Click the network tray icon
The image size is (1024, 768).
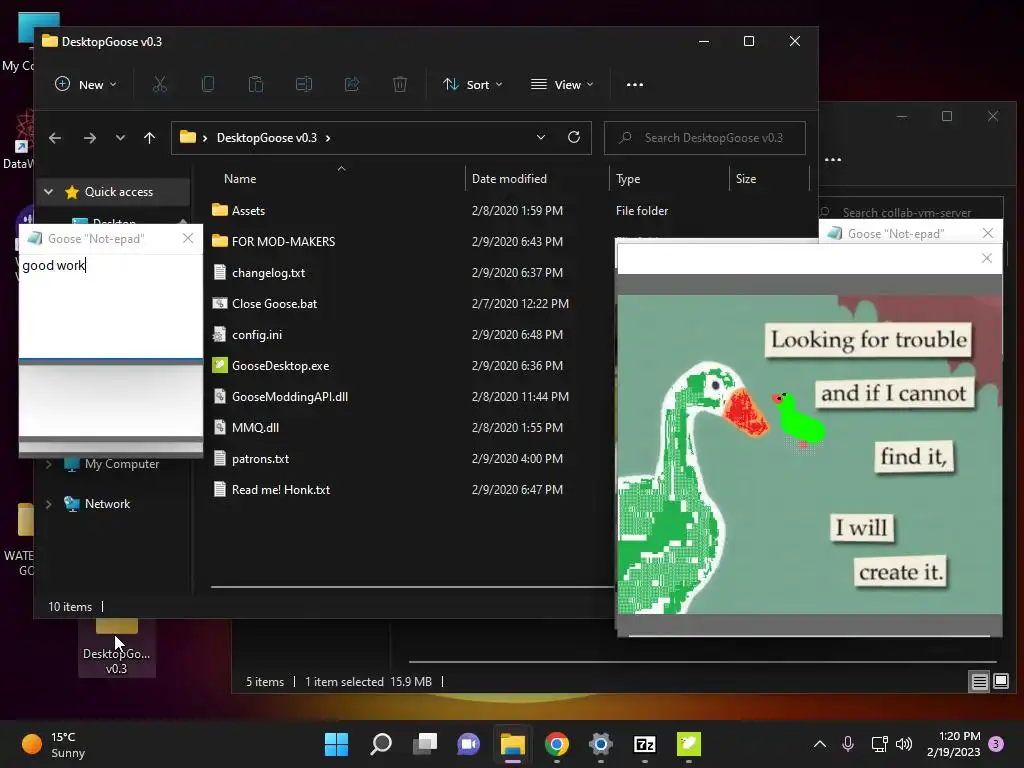879,744
